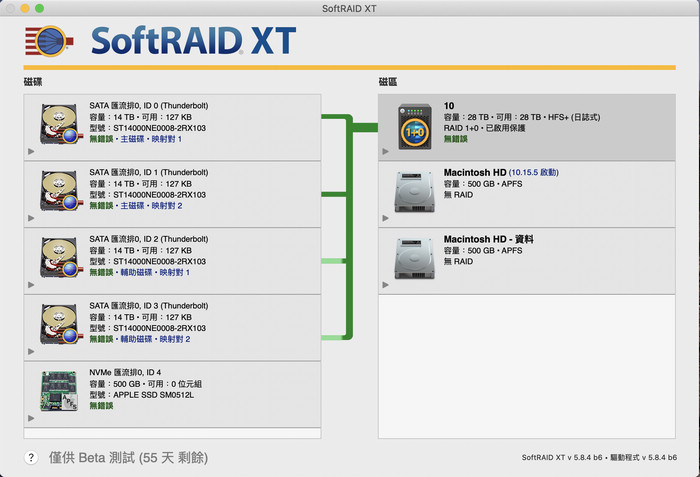This screenshot has height=477, width=700.
Task: Click 'Macintosh HD - 資料' volume name
Action: (488, 239)
